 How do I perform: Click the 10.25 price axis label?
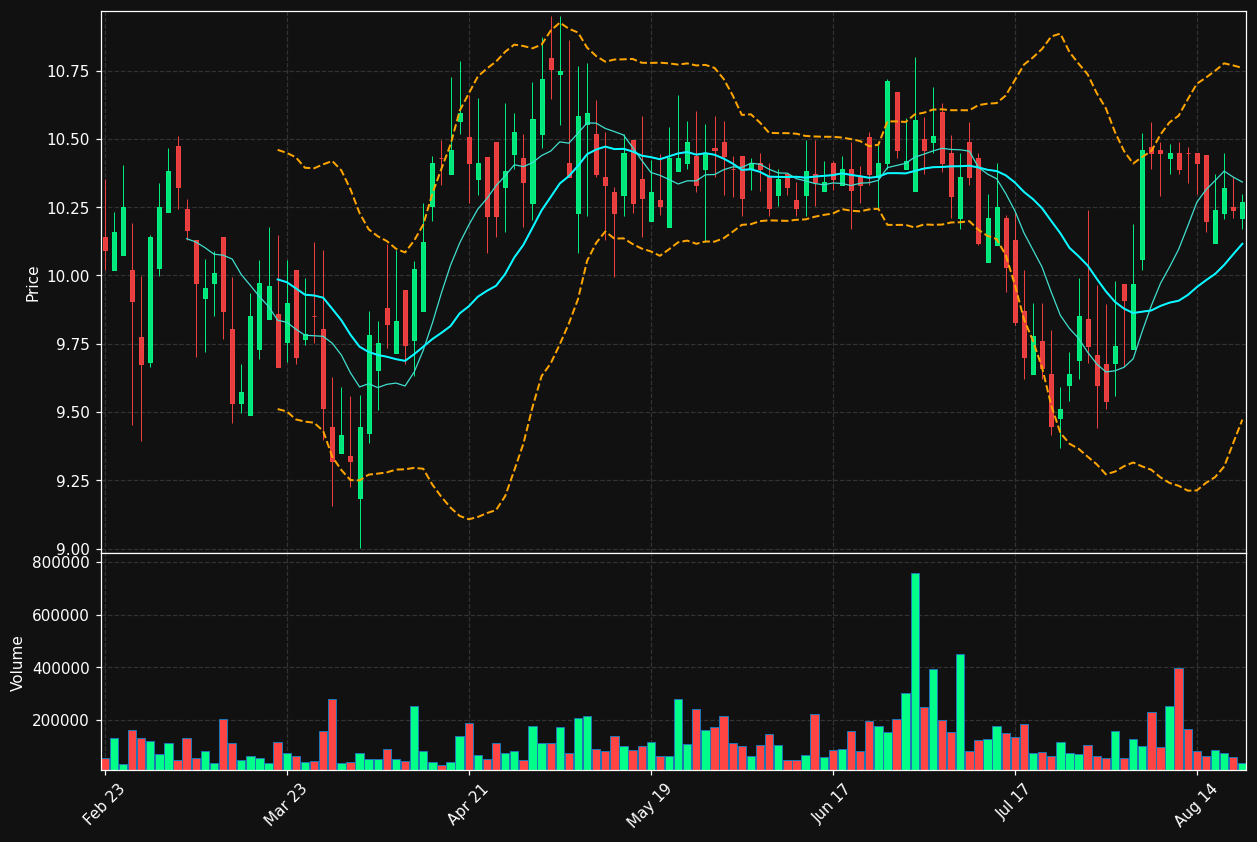(69, 208)
